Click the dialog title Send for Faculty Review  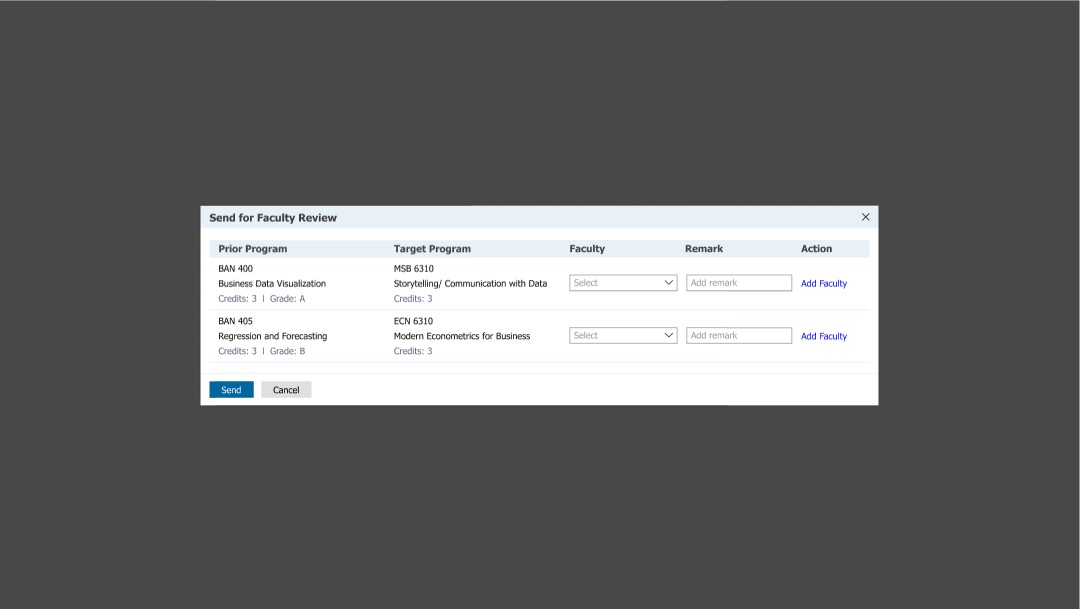[x=272, y=217]
